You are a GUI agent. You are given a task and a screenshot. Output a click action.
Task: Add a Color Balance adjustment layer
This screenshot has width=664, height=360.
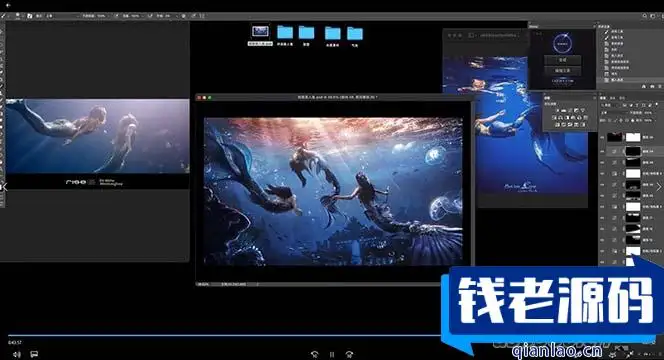tap(560, 118)
